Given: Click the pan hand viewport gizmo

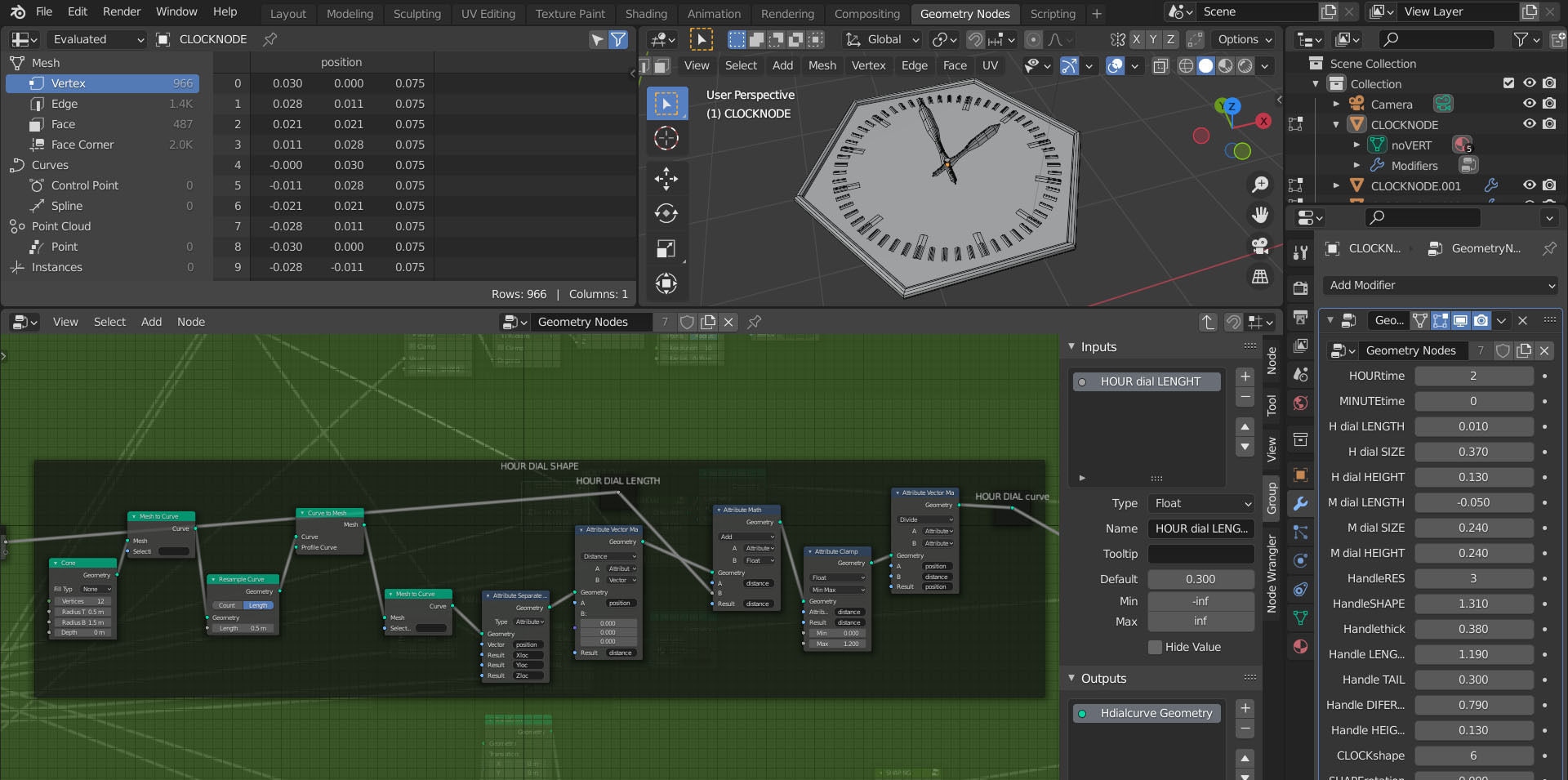Looking at the screenshot, I should [x=1260, y=215].
